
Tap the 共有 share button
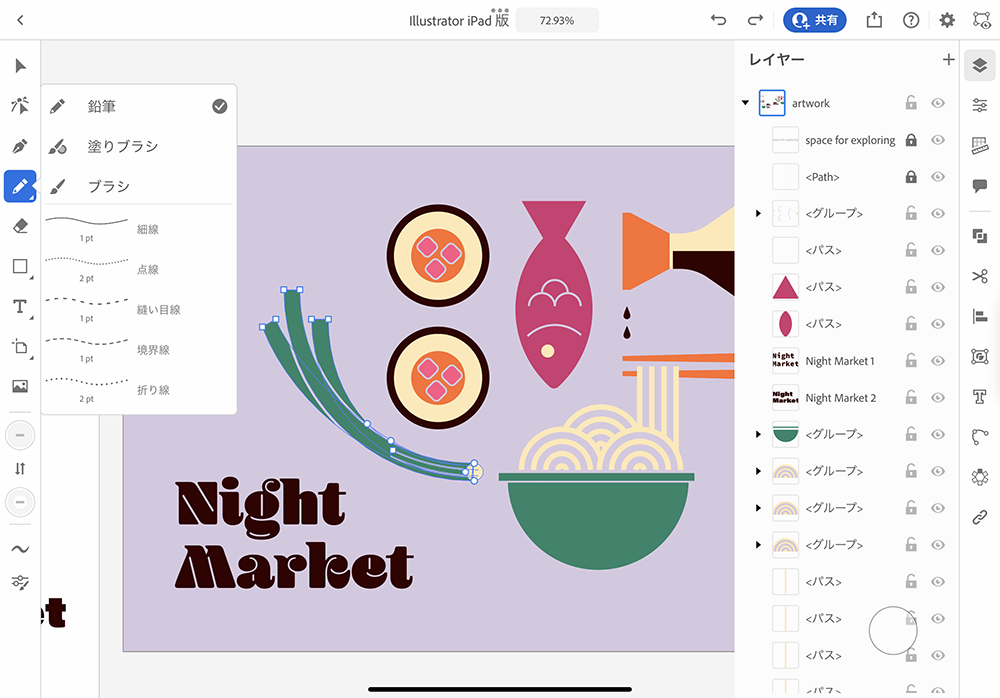tap(814, 20)
